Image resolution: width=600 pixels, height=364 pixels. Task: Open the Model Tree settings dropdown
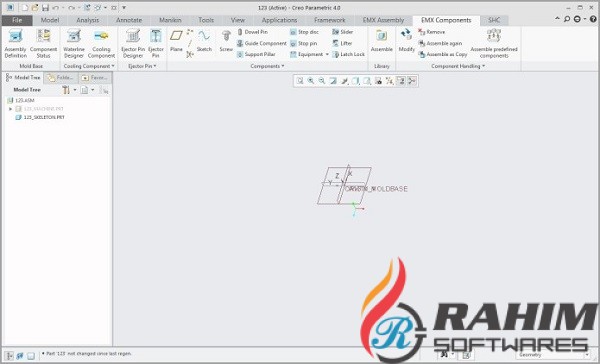[x=75, y=90]
